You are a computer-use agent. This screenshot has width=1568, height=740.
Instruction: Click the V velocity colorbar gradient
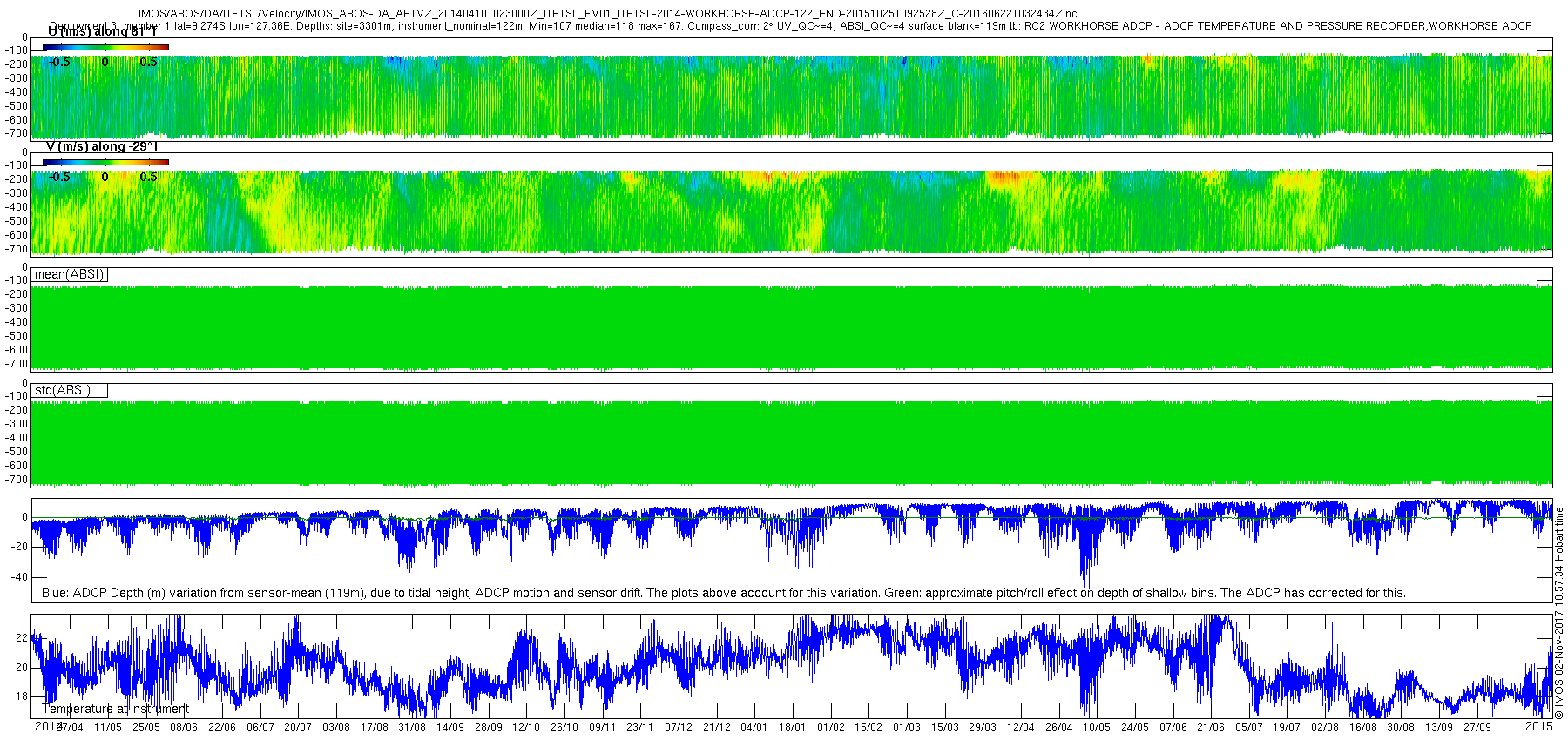pos(105,162)
